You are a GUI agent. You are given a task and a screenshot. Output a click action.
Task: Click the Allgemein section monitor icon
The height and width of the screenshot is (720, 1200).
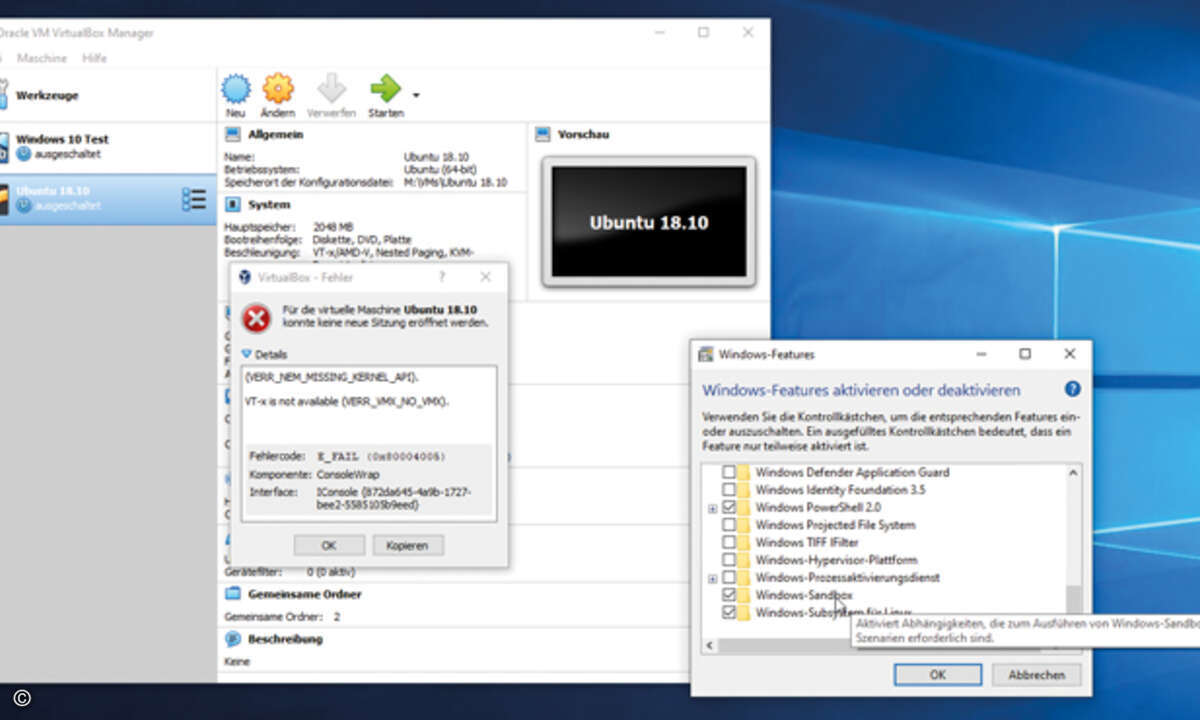pyautogui.click(x=232, y=134)
